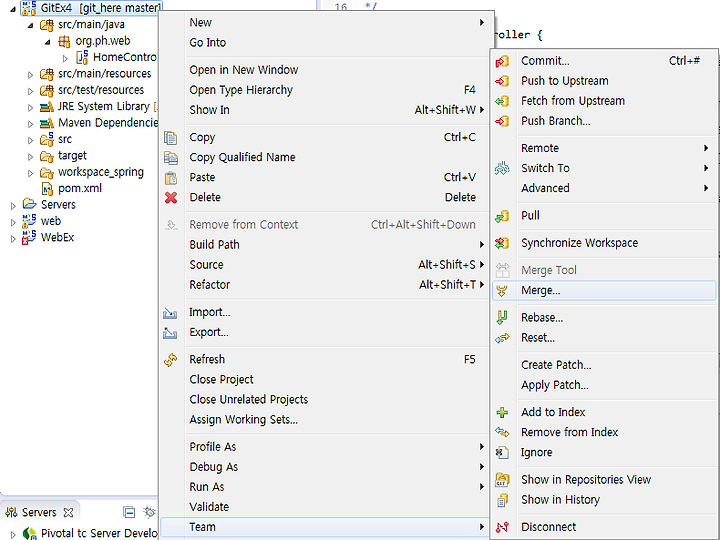This screenshot has height=540, width=720.
Task: Open the Advanced submenu
Action: tap(604, 188)
